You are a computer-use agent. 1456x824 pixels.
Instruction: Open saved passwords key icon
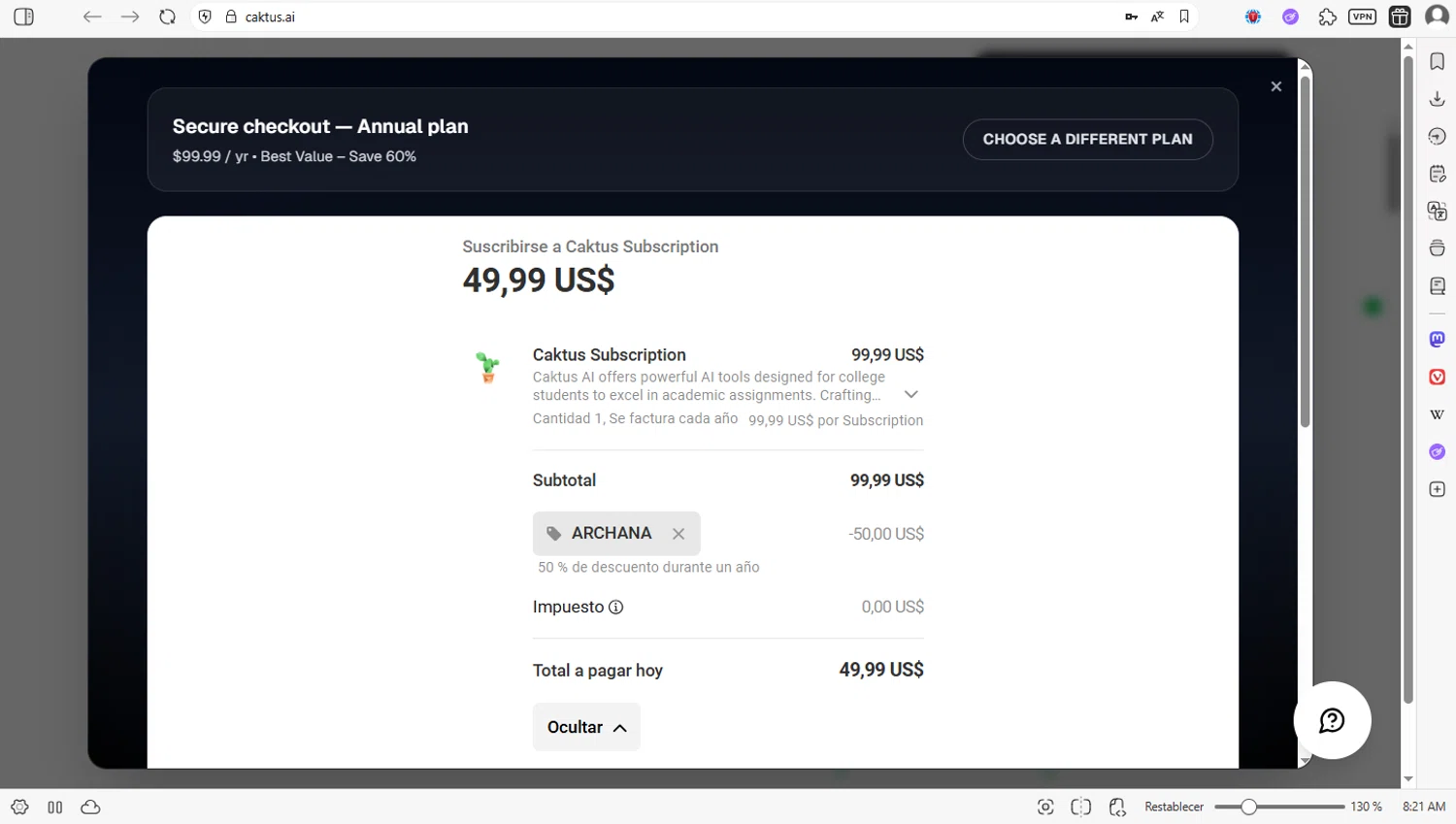coord(1131,16)
